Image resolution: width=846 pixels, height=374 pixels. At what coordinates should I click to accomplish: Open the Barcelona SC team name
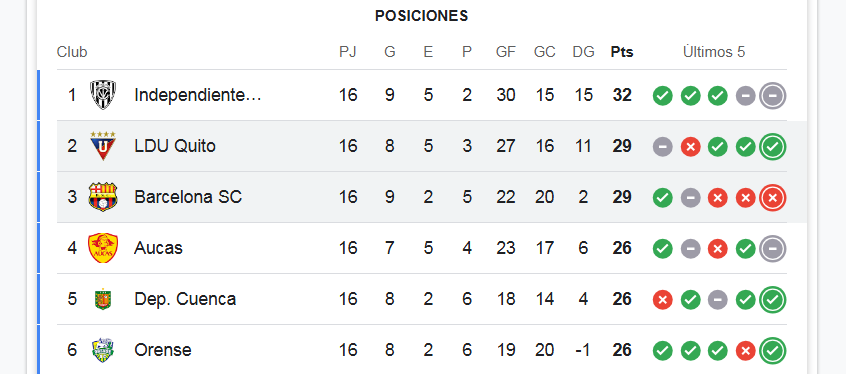tap(188, 197)
